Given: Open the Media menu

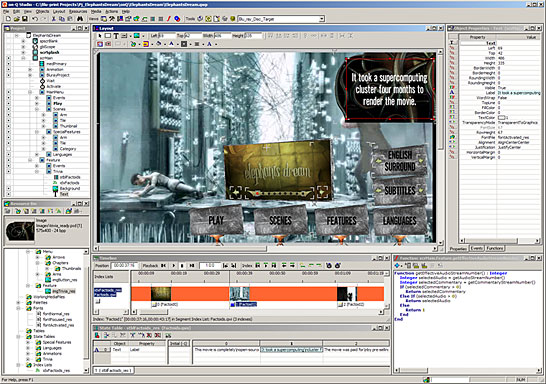Looking at the screenshot, I should click(x=96, y=11).
